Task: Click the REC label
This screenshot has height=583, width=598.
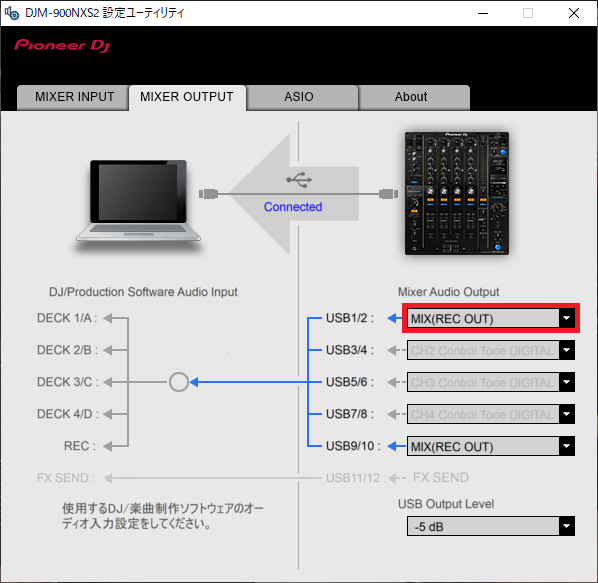Action: 80,446
